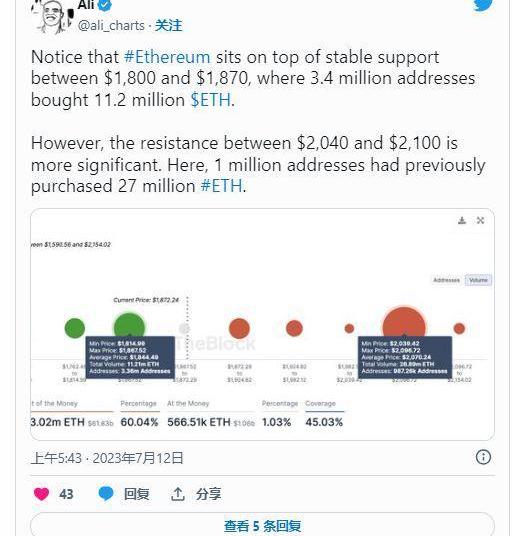Open the tweet timestamp 2023年7月12日
This screenshot has width=522, height=536.
pyautogui.click(x=138, y=458)
